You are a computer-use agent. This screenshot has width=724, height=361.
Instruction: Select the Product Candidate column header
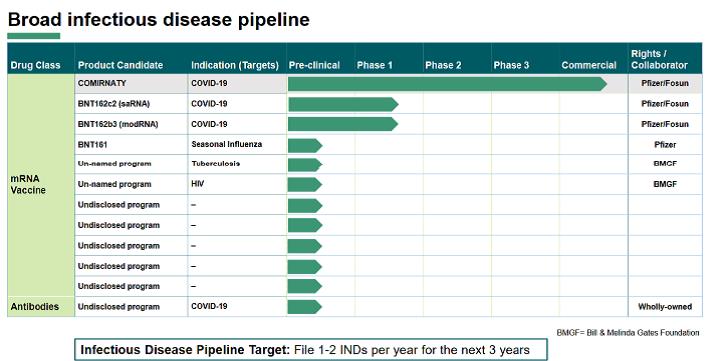tap(121, 66)
